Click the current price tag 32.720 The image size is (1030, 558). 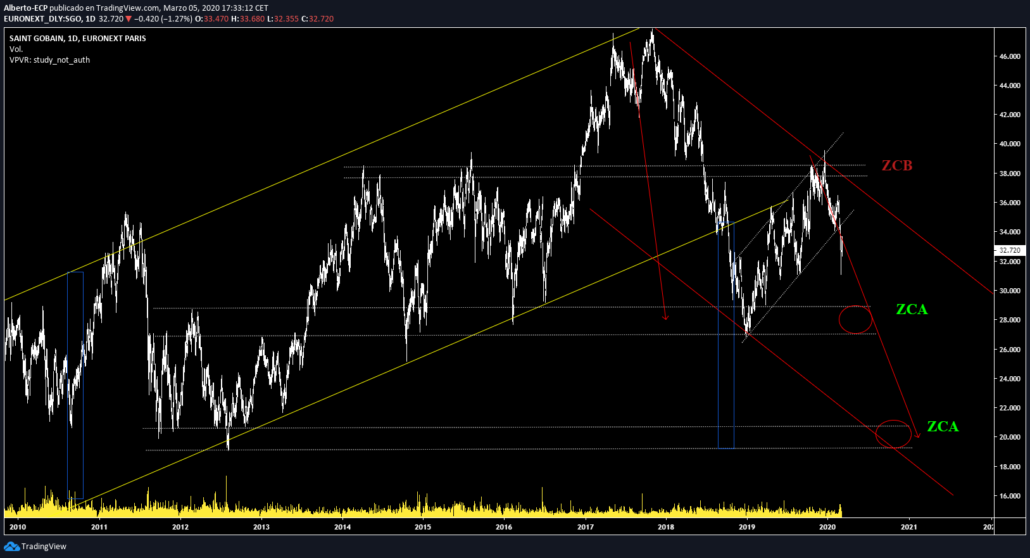click(1010, 250)
